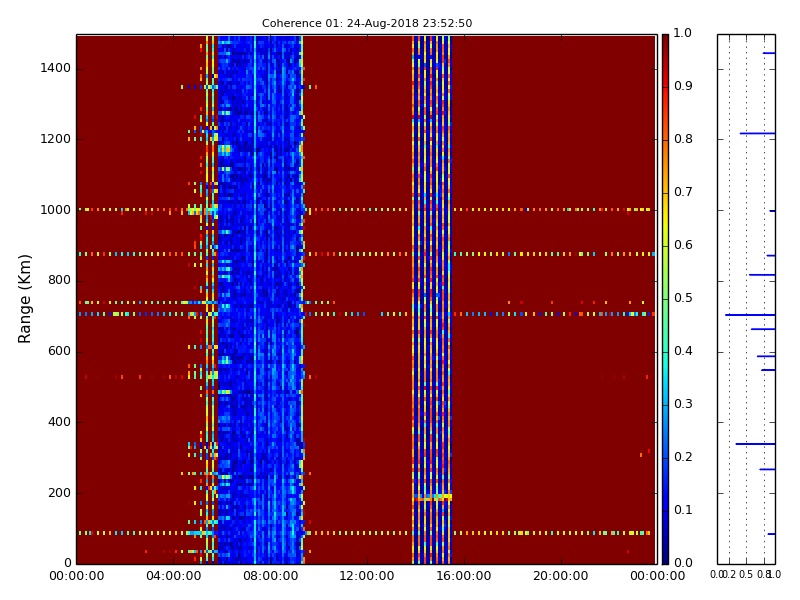Click the blue low-coherence band near 08:00:00
Screen dimensions: 800x600
pos(260,299)
